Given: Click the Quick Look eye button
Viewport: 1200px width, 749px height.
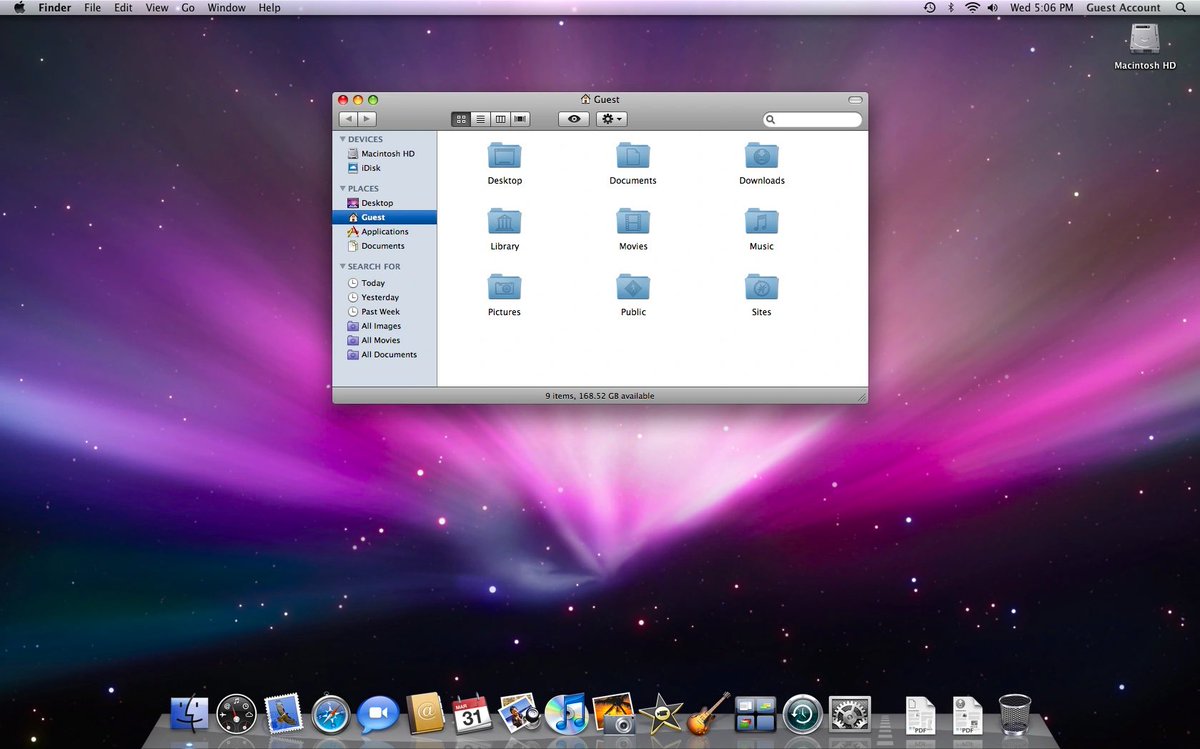Looking at the screenshot, I should tap(574, 119).
